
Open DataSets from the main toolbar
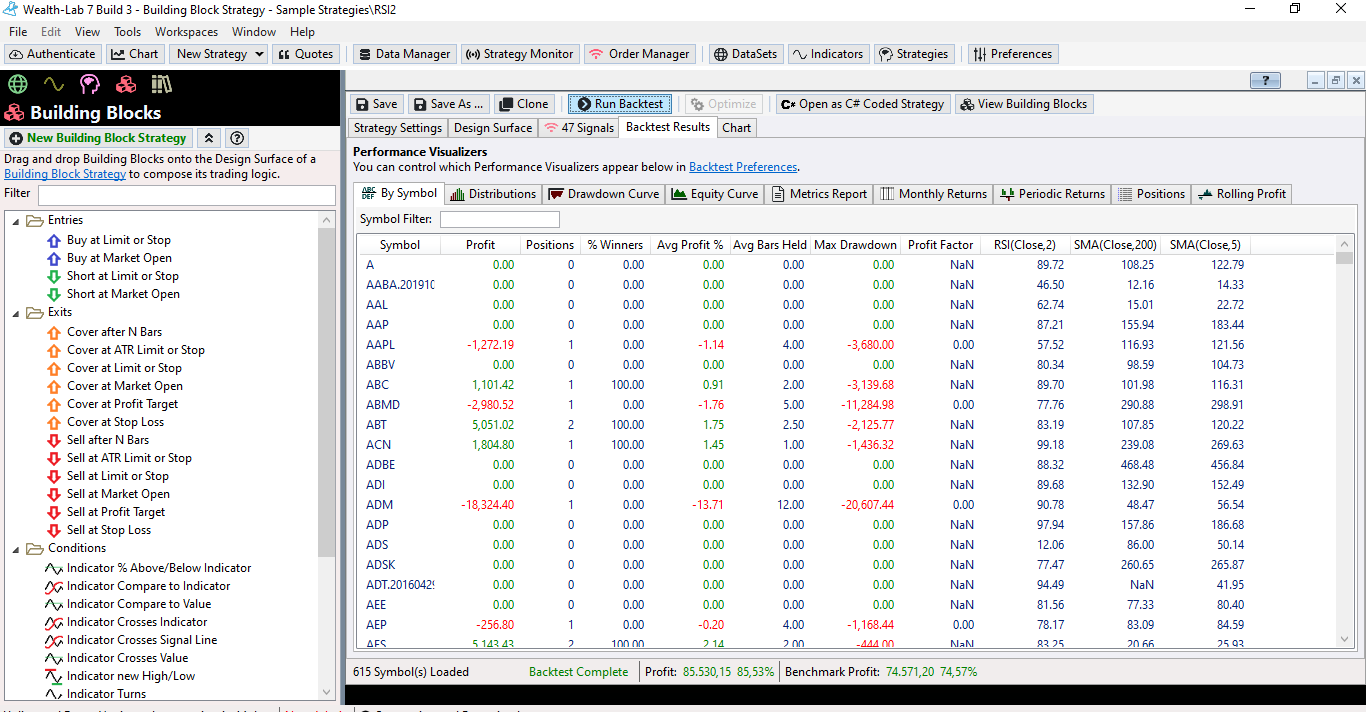pos(746,54)
